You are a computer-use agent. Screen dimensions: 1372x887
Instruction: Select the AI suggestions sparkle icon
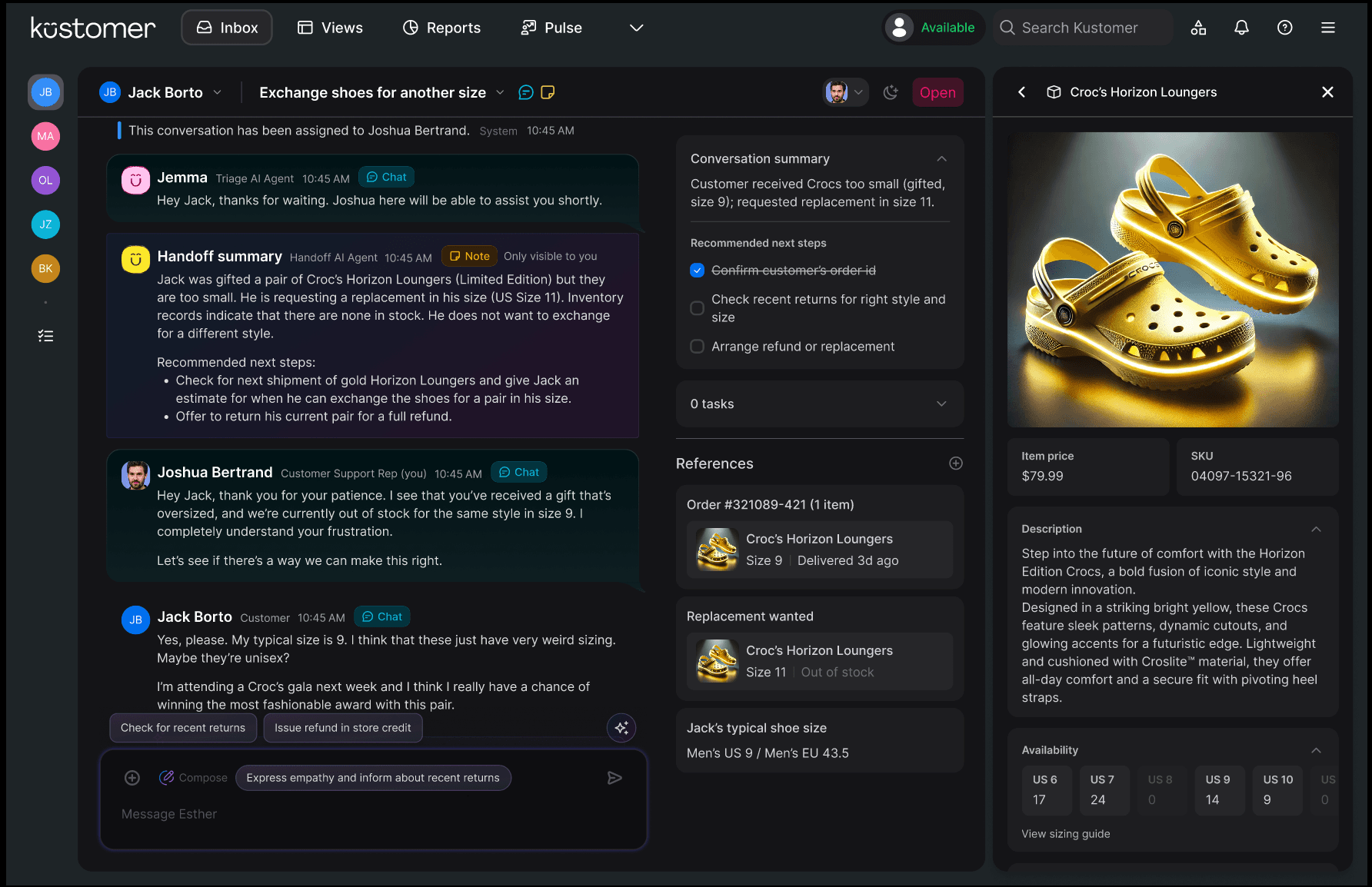click(x=621, y=728)
